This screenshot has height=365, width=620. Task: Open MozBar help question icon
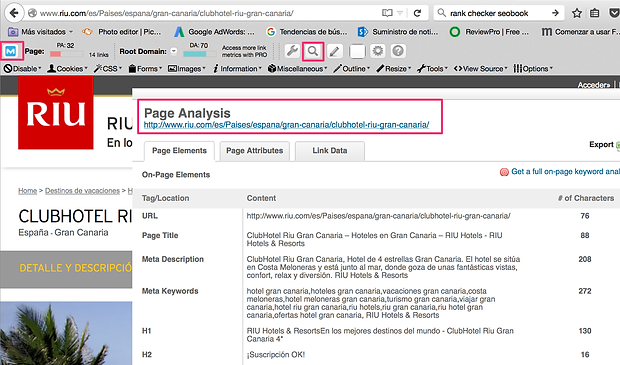(x=398, y=51)
